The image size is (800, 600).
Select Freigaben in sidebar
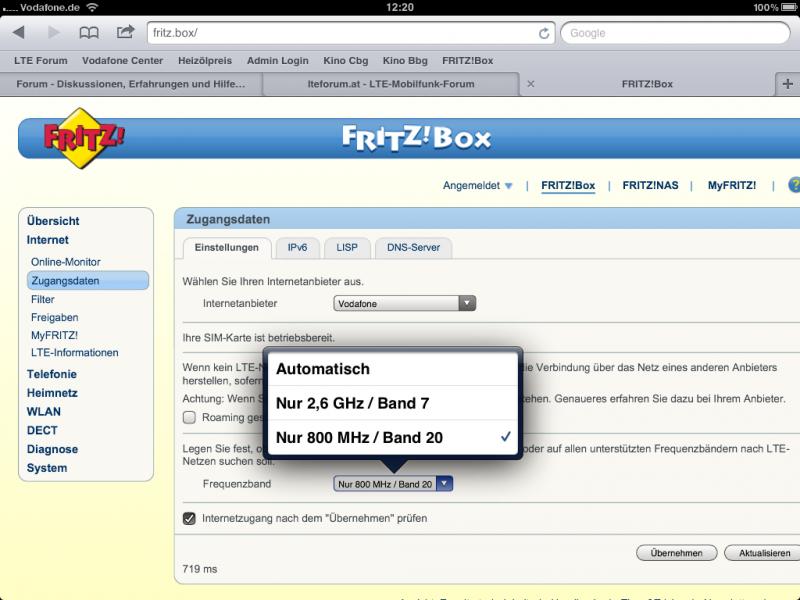(55, 317)
